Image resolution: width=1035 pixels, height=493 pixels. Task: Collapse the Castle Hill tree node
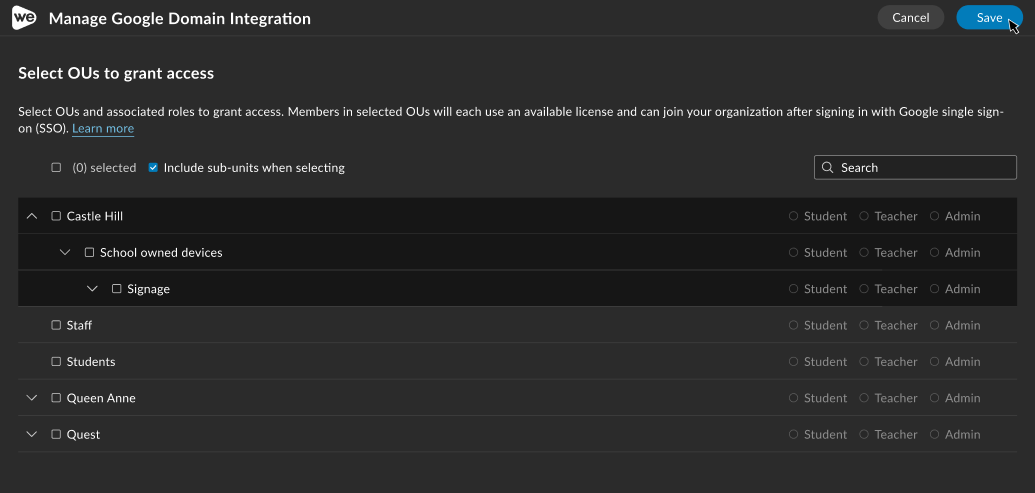(32, 216)
